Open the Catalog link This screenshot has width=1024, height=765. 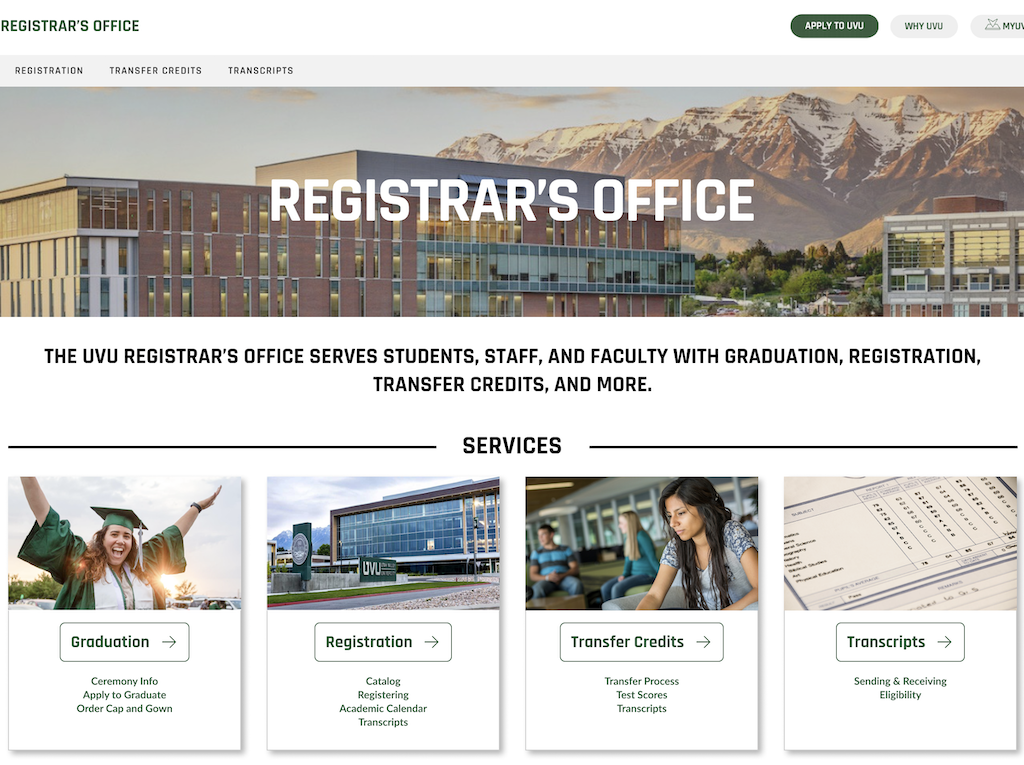tap(383, 681)
